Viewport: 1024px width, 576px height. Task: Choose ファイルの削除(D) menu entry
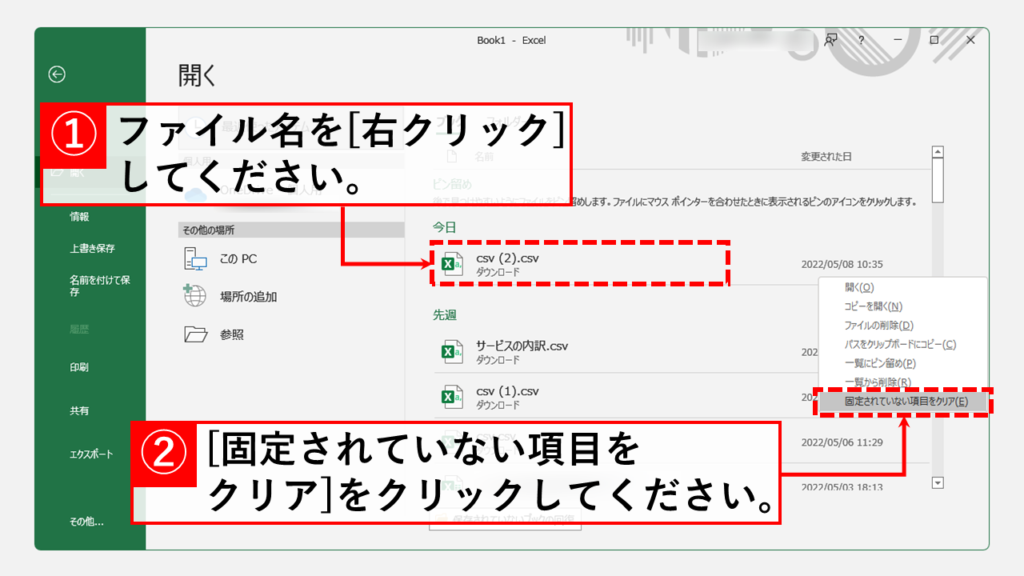[879, 325]
